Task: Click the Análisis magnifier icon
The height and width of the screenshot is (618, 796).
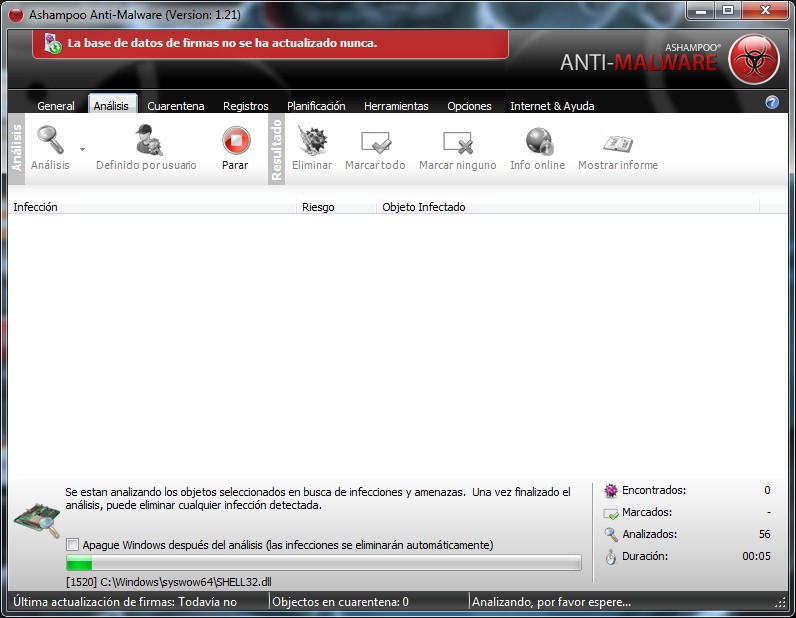Action: pyautogui.click(x=50, y=140)
